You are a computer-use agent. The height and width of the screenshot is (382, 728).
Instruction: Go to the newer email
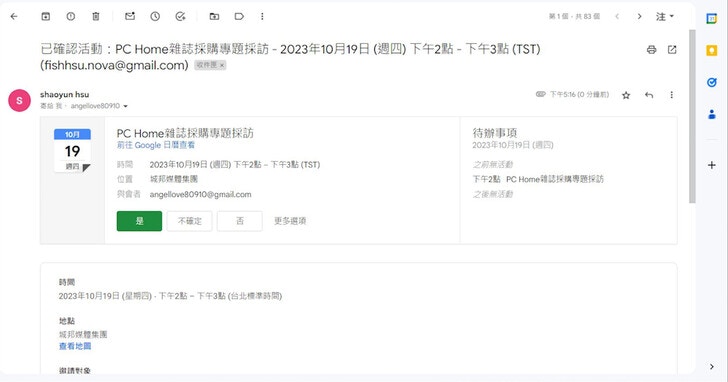click(617, 16)
